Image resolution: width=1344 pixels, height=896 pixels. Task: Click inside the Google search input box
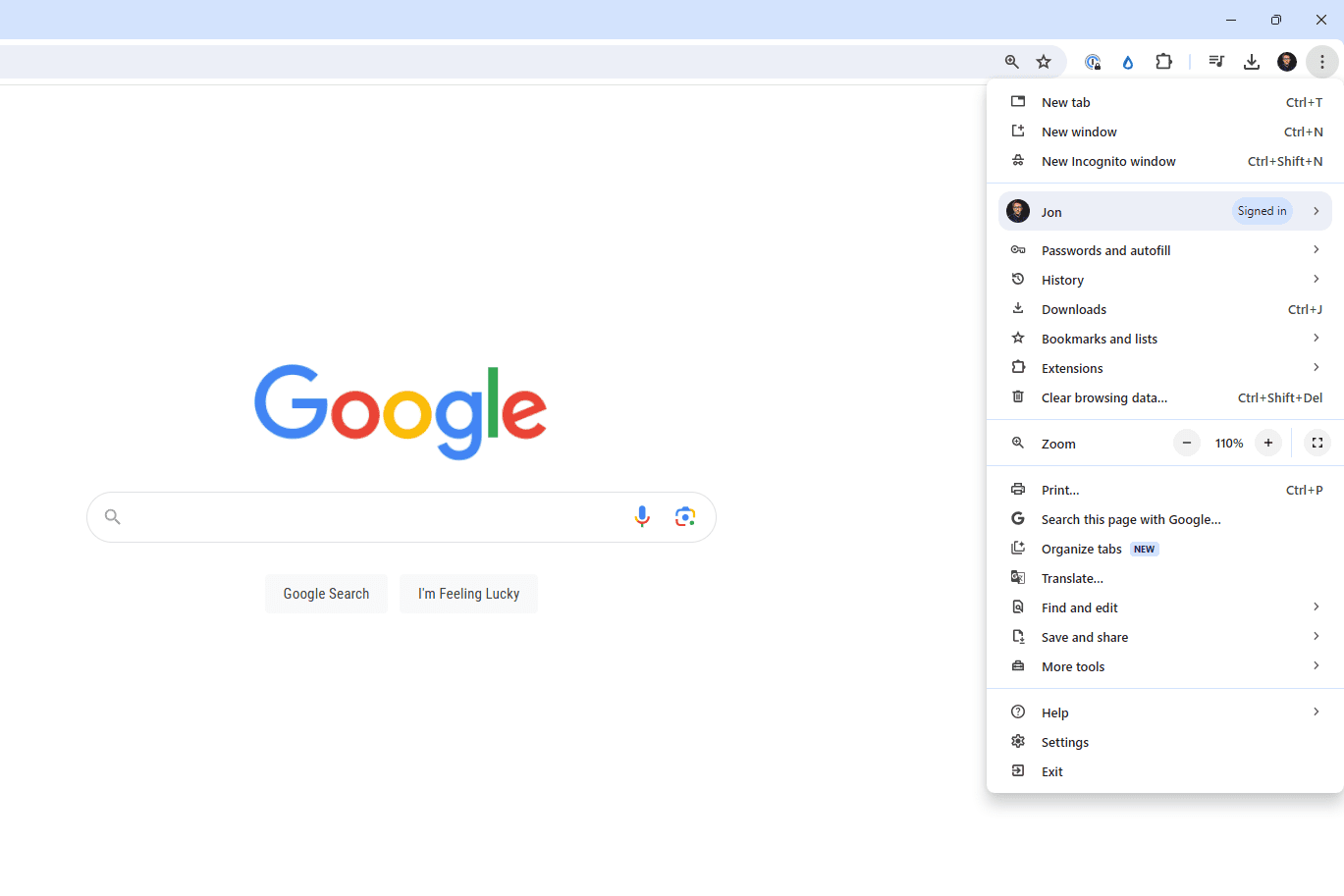373,517
